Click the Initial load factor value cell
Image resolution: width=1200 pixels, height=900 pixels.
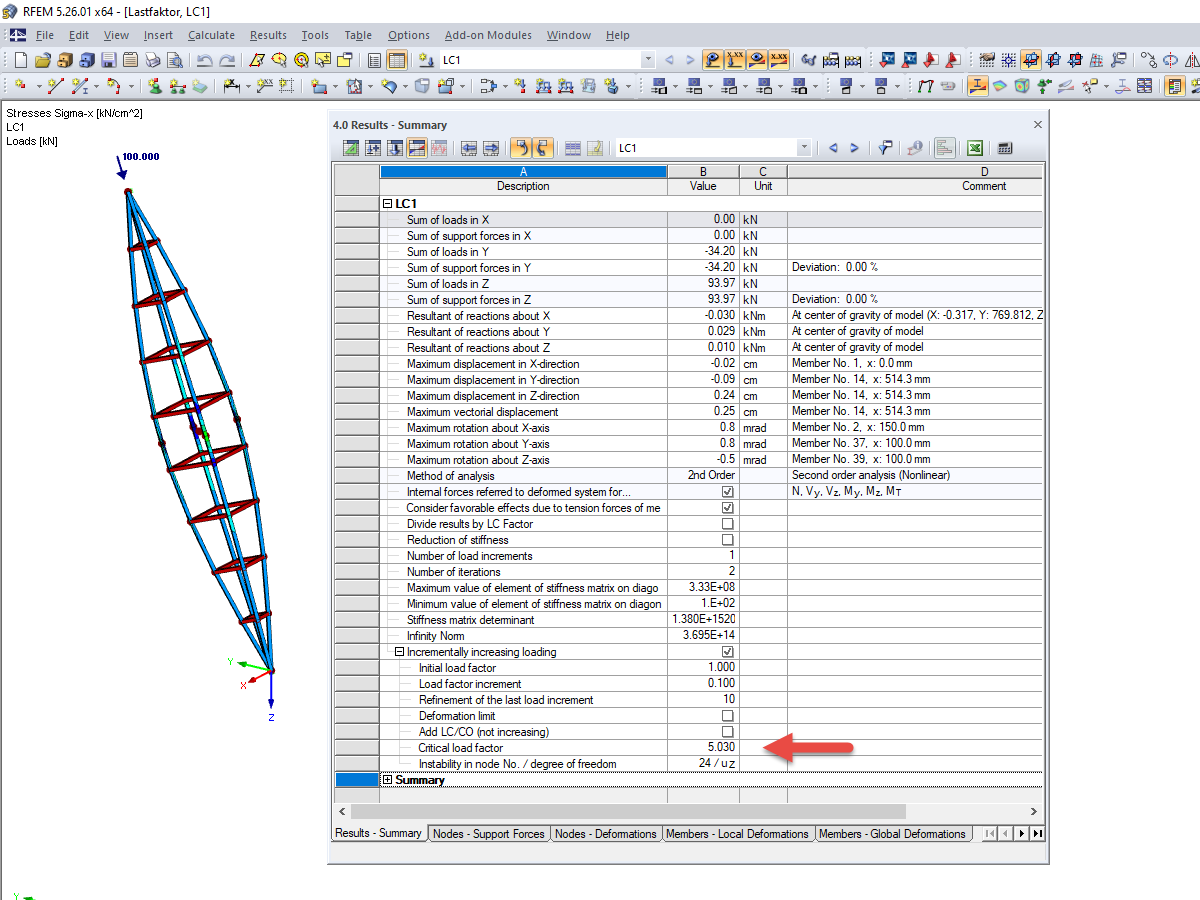coord(703,668)
